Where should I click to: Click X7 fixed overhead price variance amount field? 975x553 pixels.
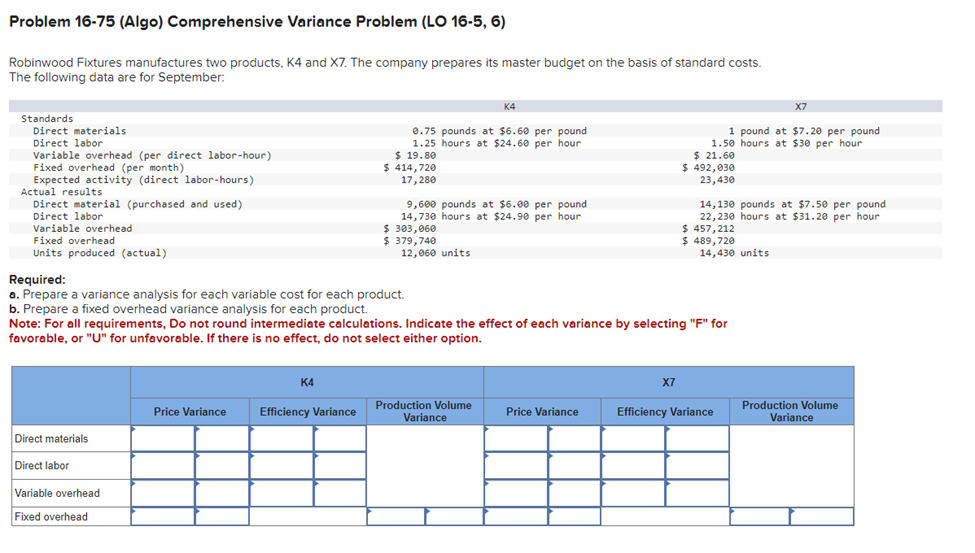tap(516, 516)
